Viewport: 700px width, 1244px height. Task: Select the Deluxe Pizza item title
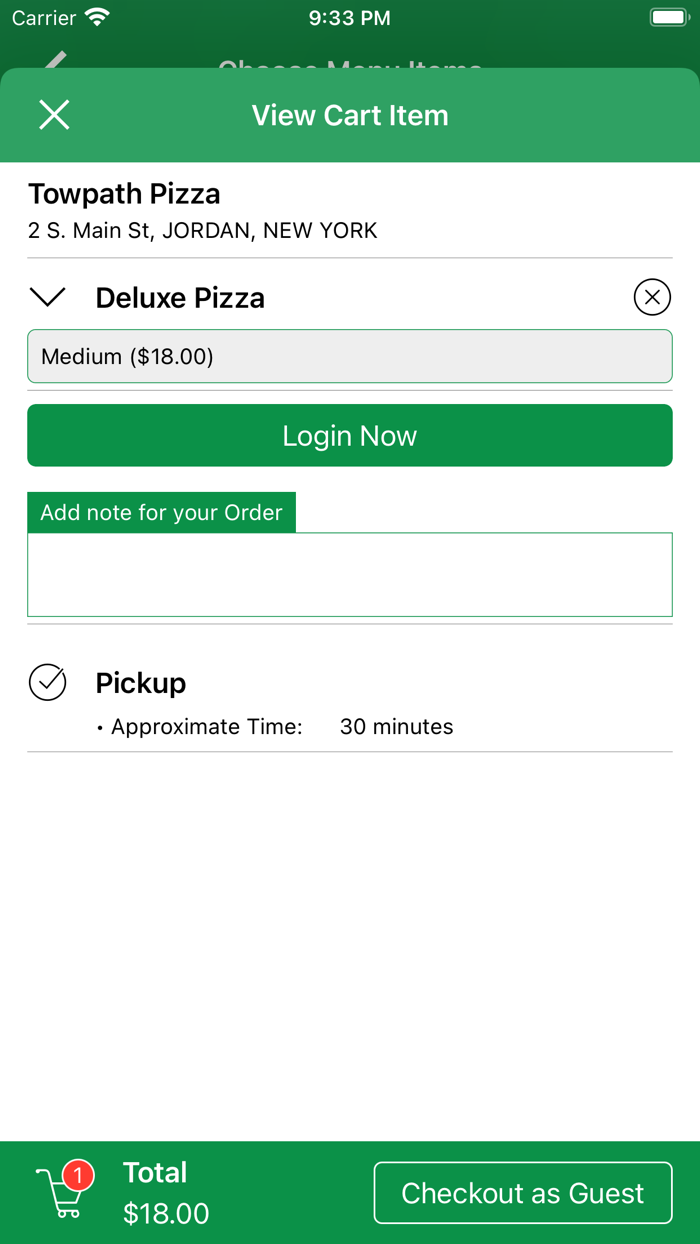click(180, 298)
